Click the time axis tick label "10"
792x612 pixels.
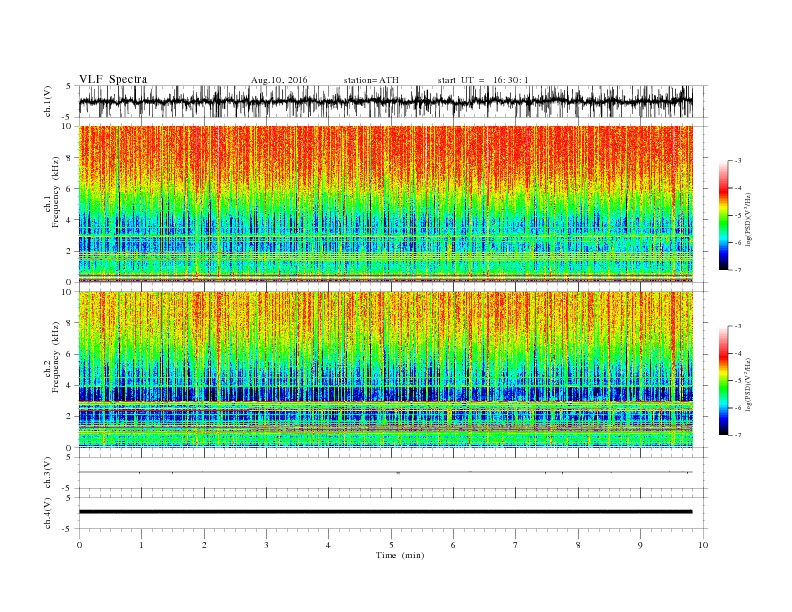coord(703,545)
